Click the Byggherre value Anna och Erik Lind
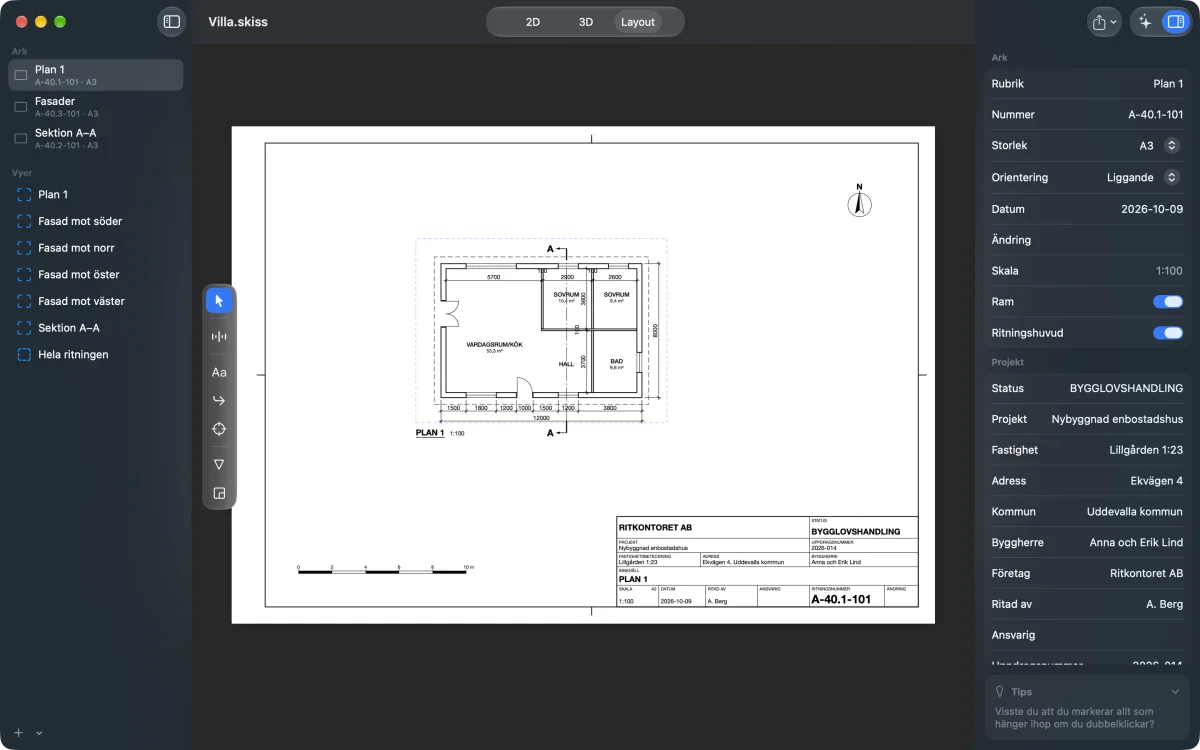 coord(1136,542)
